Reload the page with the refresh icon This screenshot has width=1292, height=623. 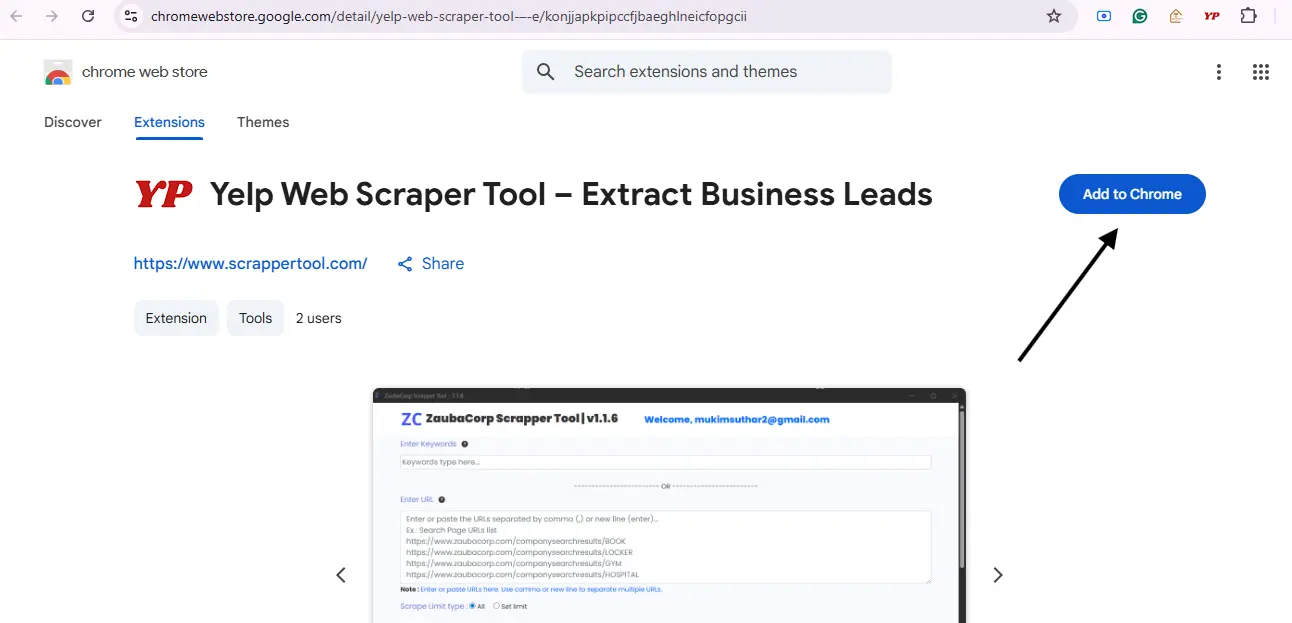(89, 16)
